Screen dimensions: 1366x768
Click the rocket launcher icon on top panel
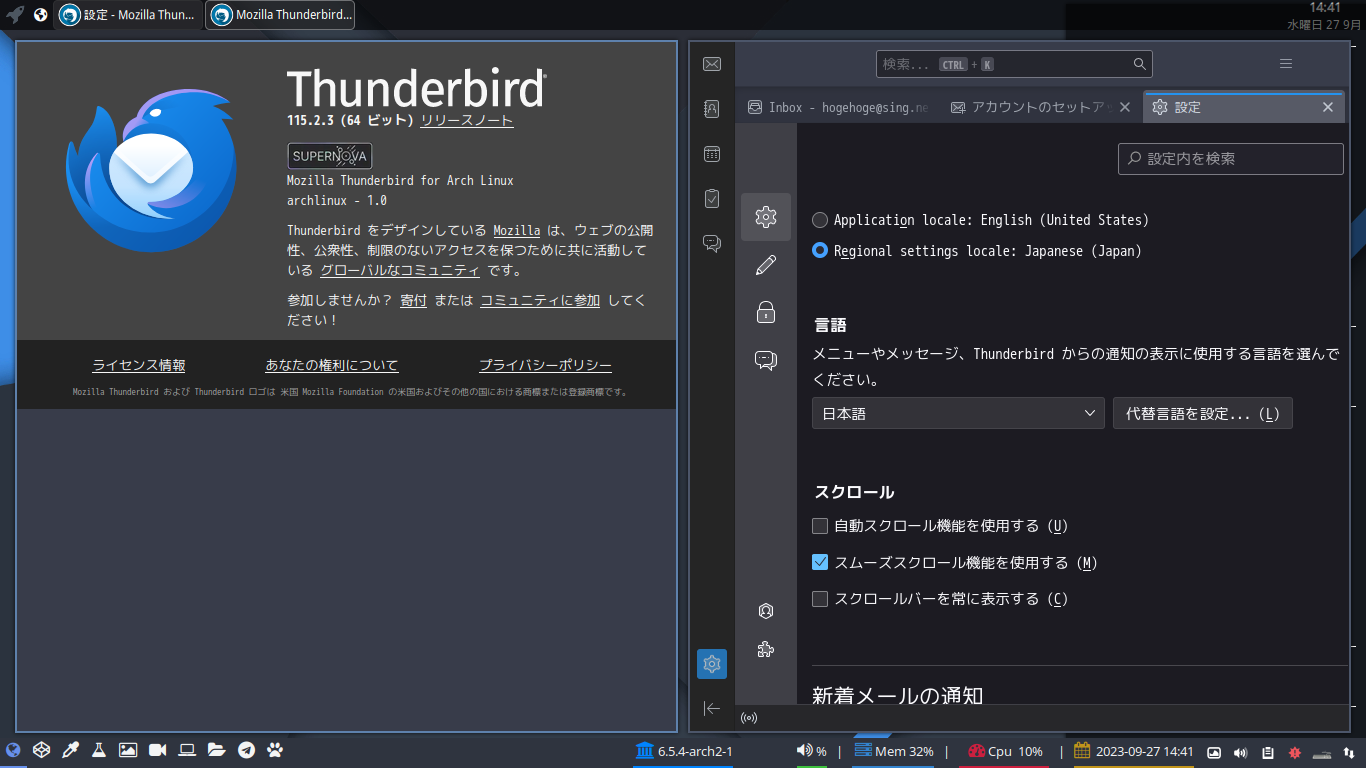pos(15,15)
